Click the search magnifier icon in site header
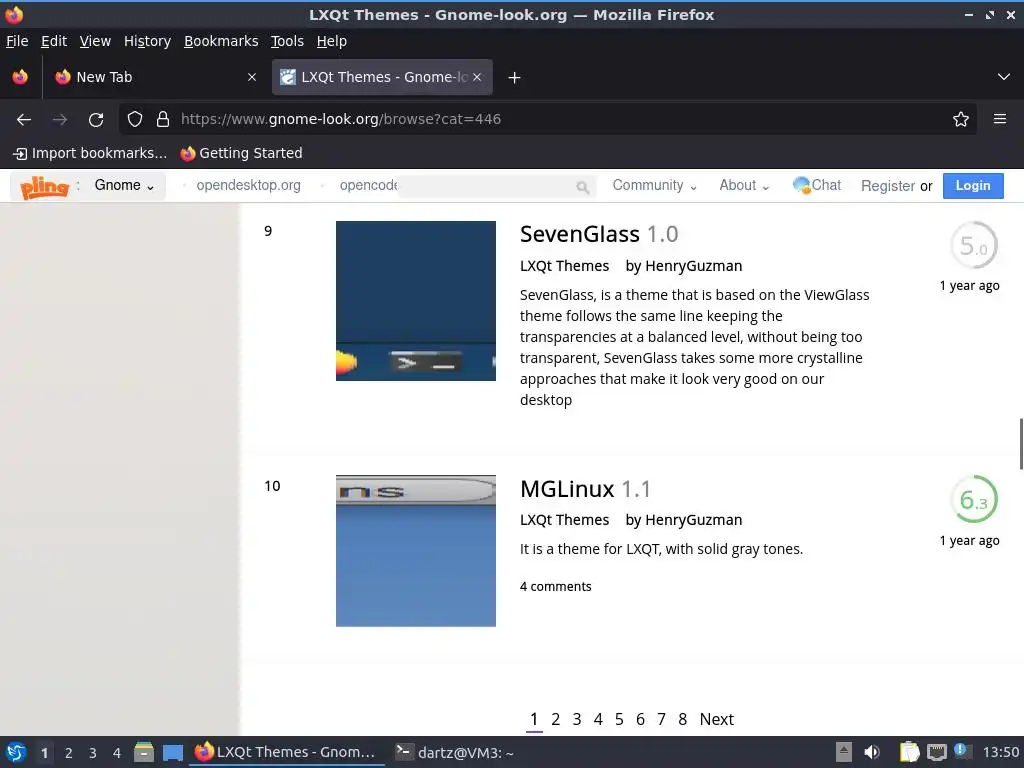The image size is (1024, 768). pos(583,188)
